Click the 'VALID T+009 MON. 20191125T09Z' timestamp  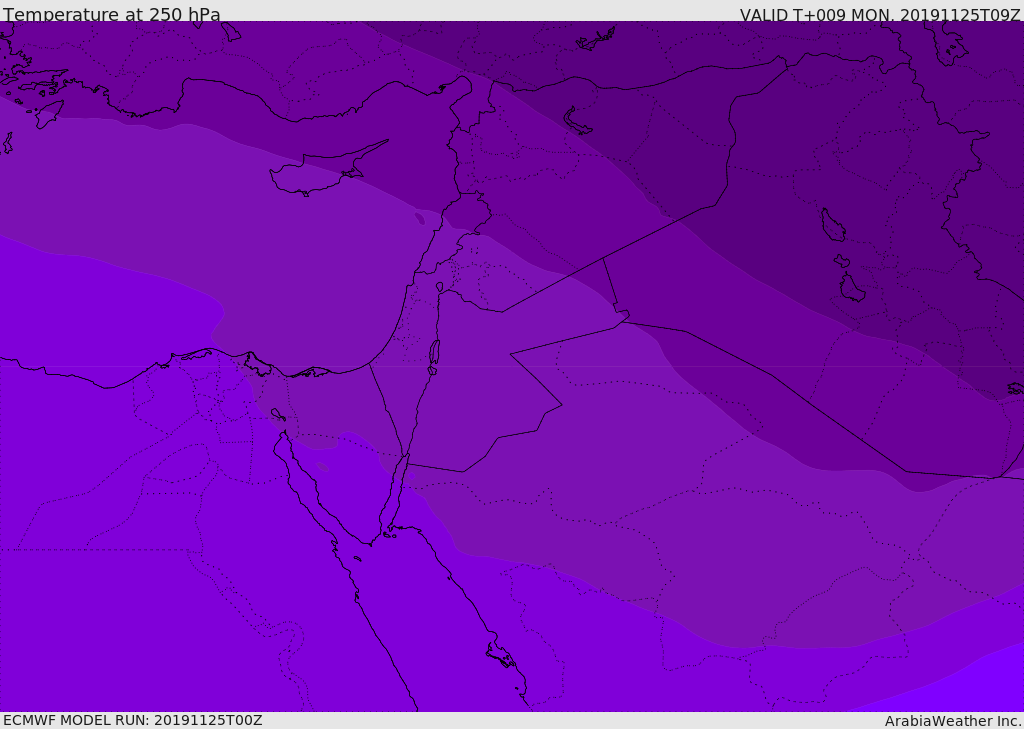880,15
